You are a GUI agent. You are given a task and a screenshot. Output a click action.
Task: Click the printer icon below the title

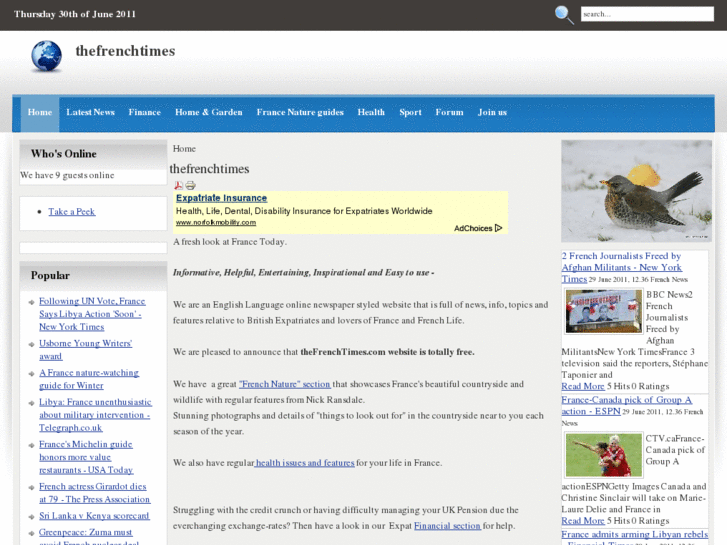coord(191,186)
